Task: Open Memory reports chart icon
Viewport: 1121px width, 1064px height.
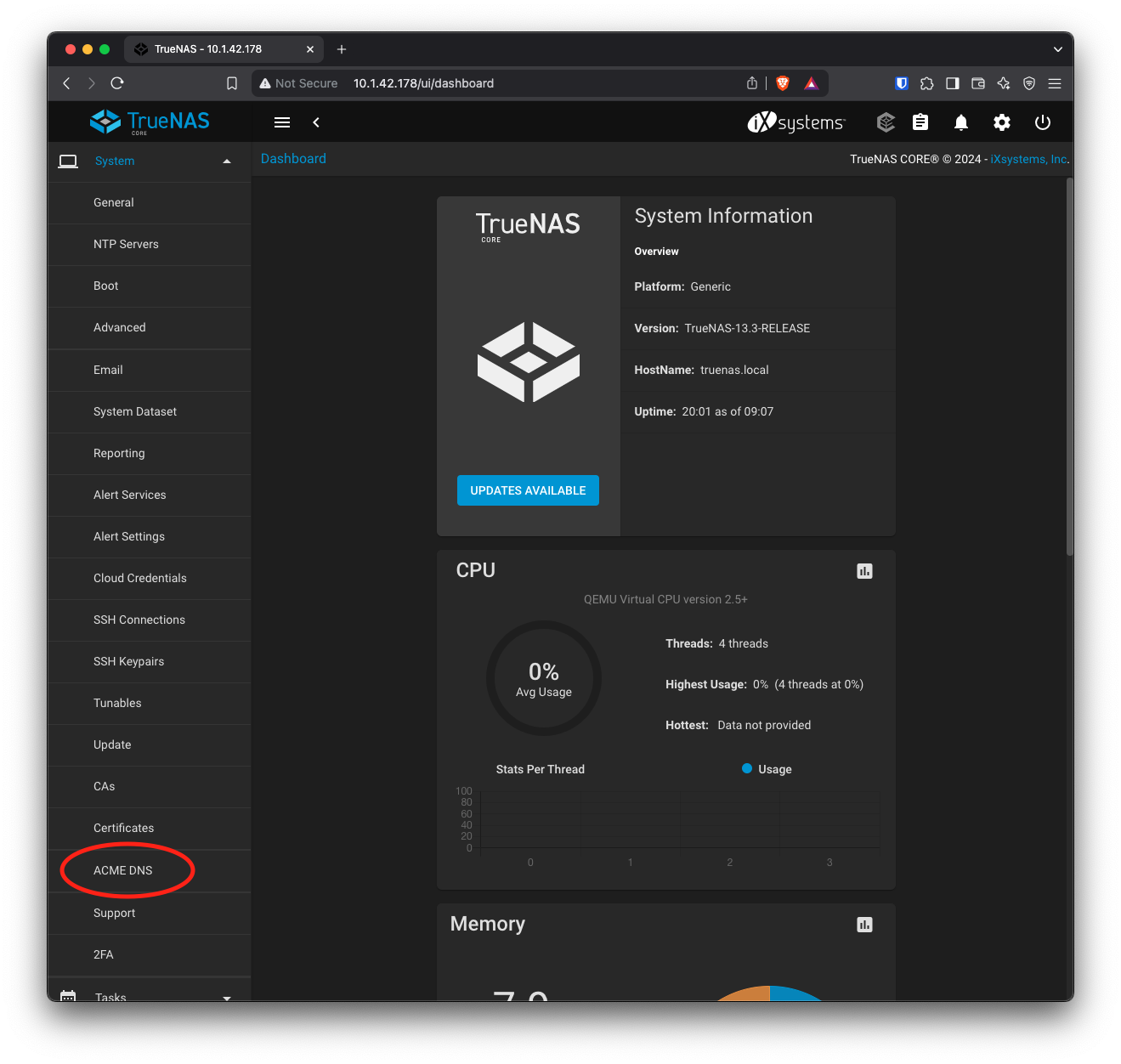Action: 864,925
